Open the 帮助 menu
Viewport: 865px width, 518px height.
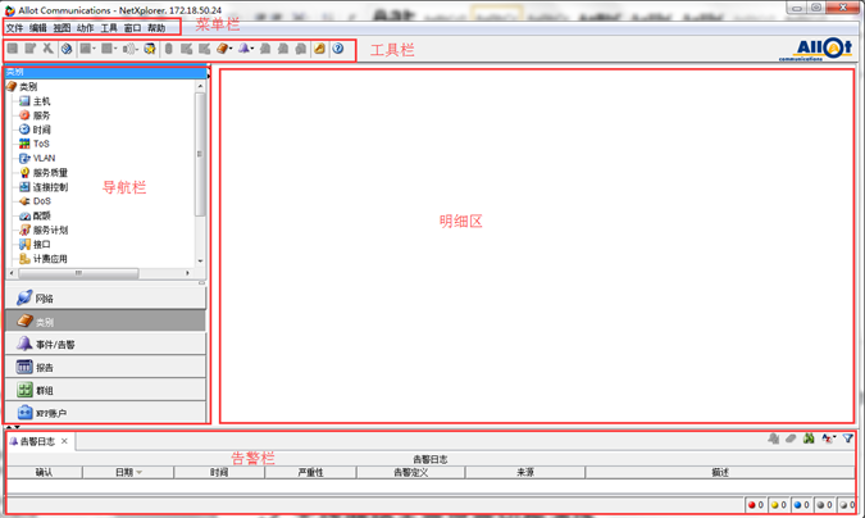(x=156, y=28)
